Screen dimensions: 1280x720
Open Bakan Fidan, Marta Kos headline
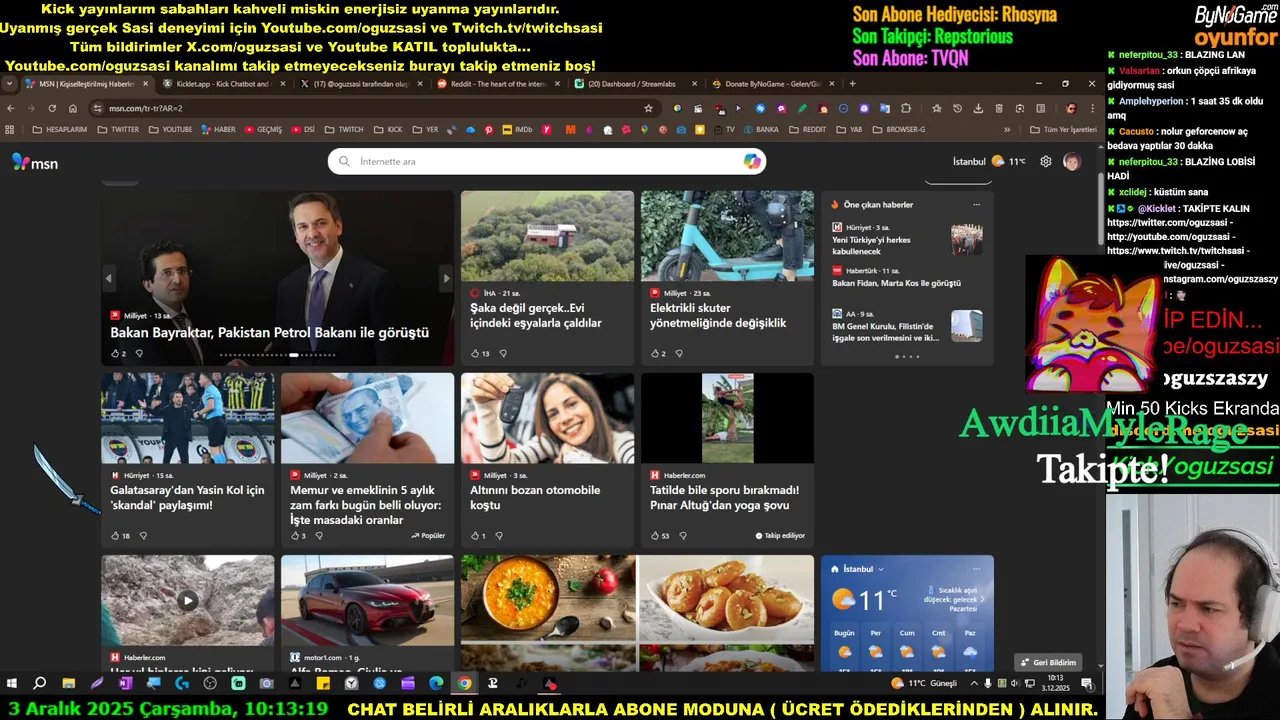click(x=896, y=283)
